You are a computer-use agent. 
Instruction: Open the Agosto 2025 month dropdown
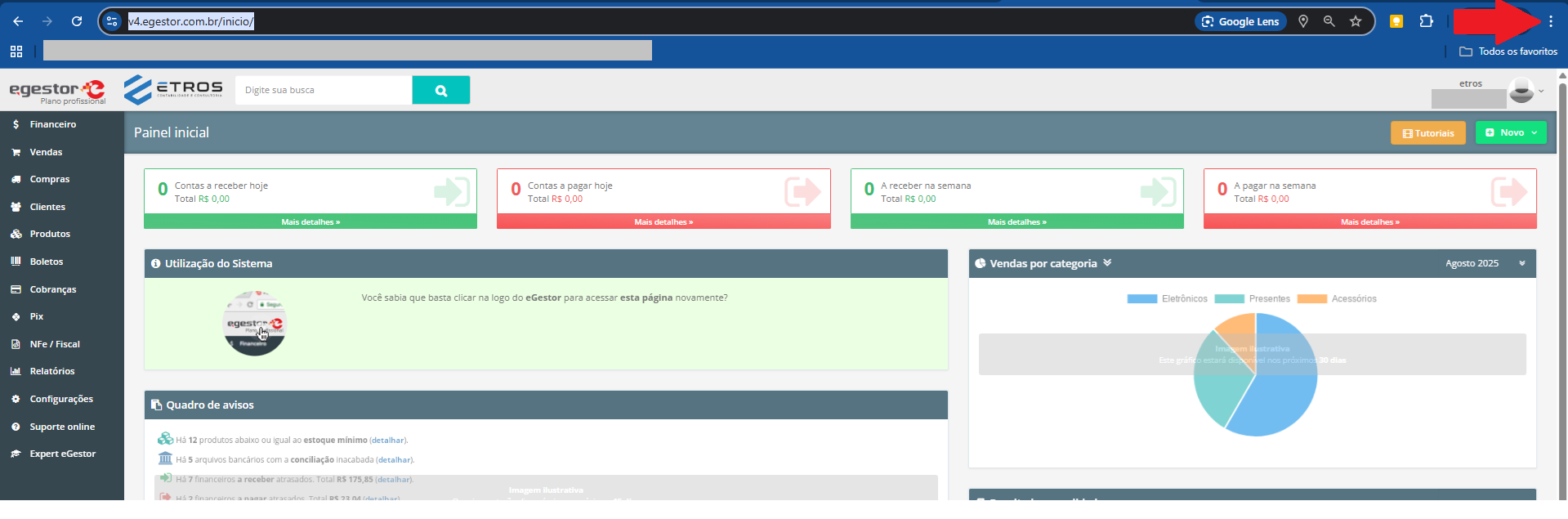coord(1485,263)
